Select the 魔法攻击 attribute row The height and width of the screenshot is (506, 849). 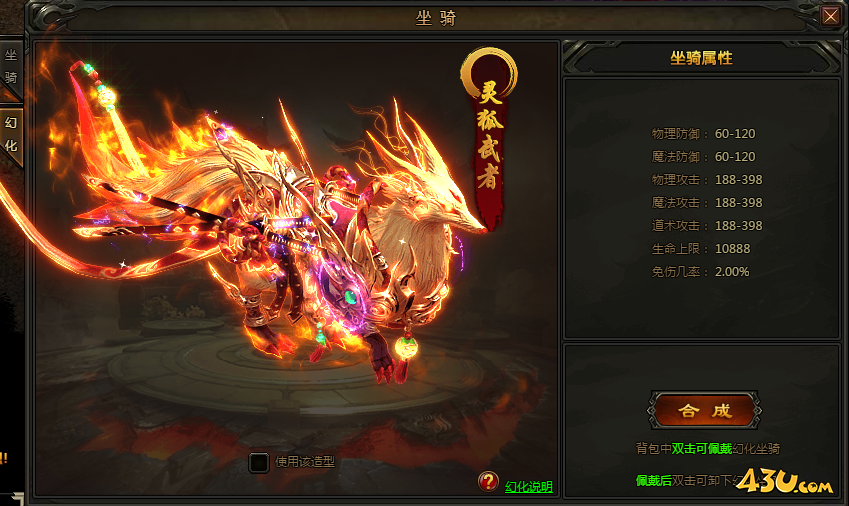pyautogui.click(x=707, y=203)
